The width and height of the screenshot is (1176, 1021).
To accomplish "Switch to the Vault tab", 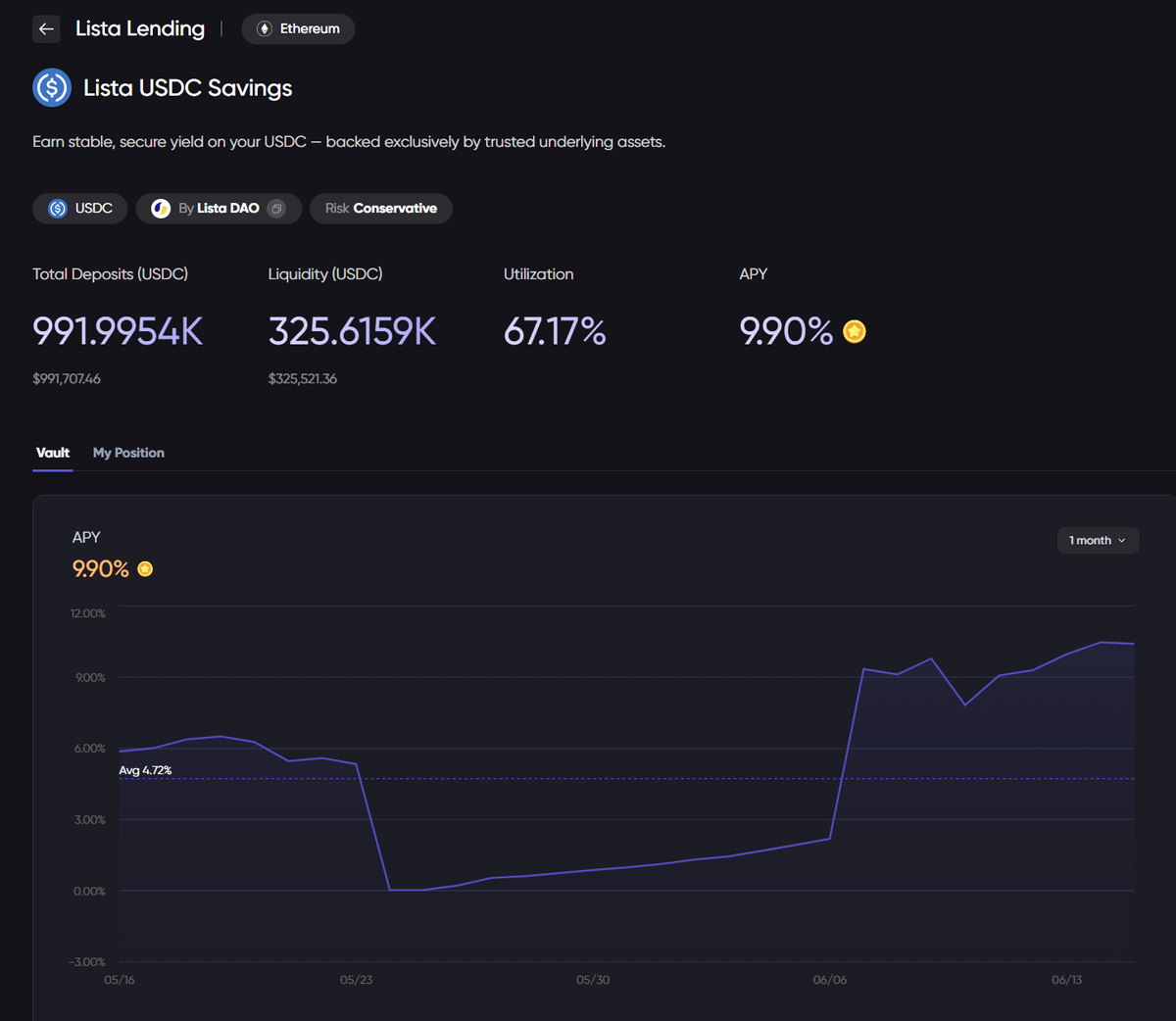I will pyautogui.click(x=53, y=453).
